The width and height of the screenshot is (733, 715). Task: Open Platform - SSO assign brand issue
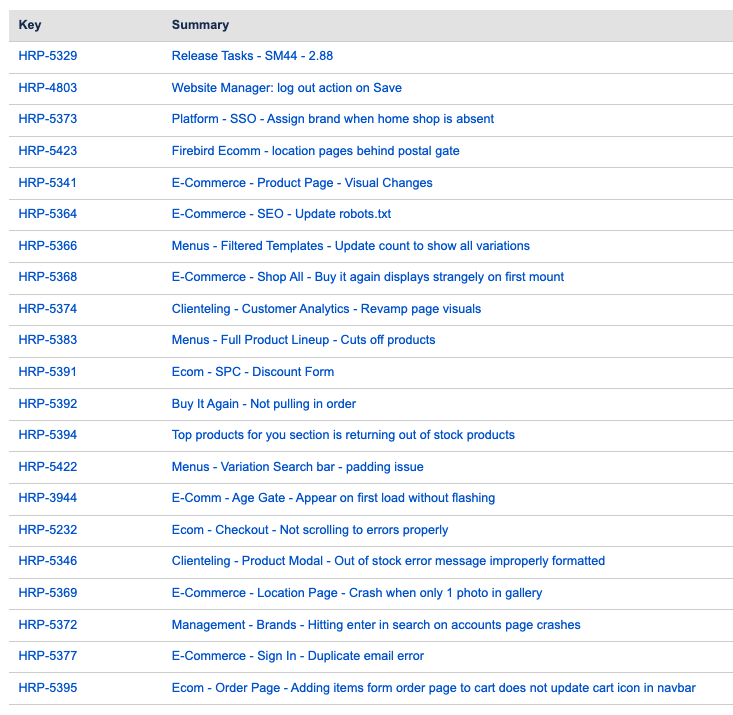coord(332,119)
